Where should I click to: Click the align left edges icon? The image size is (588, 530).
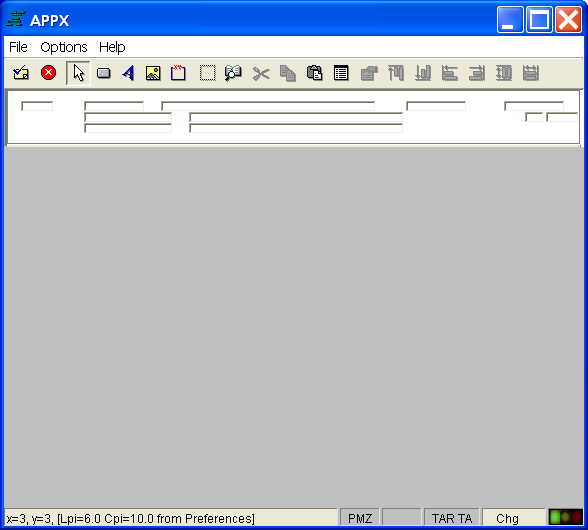pos(450,73)
